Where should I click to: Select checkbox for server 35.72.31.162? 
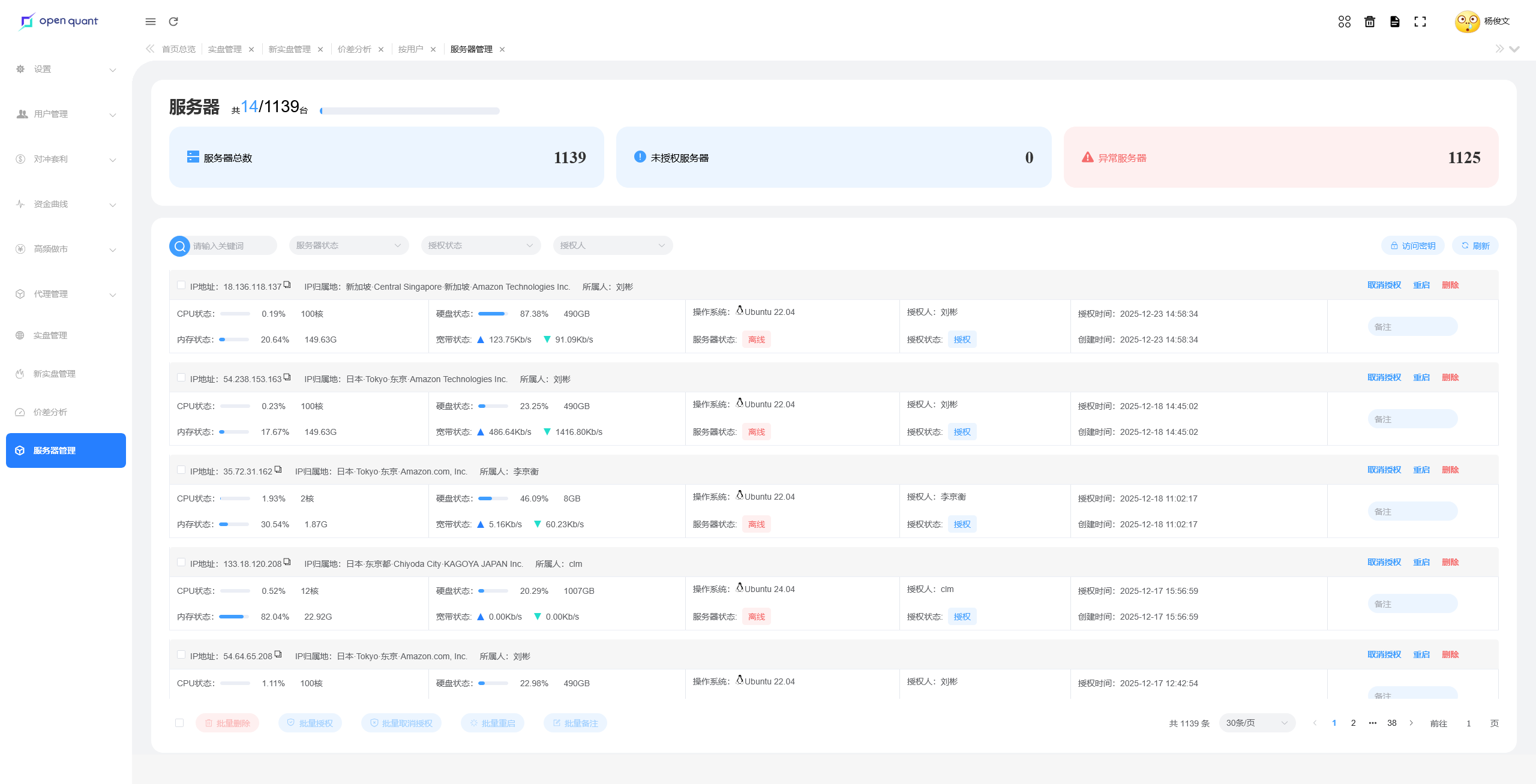click(181, 470)
